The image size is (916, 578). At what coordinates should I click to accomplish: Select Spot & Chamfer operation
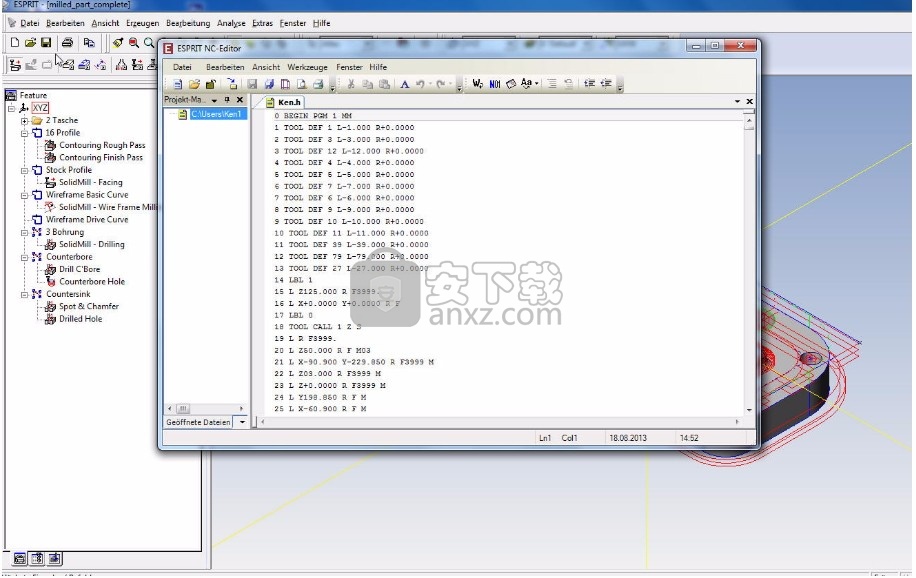click(89, 307)
